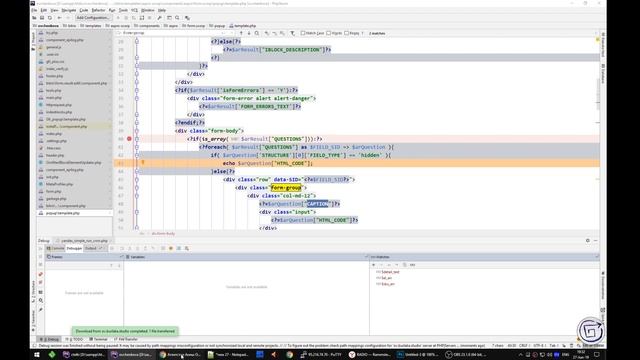Open the VCS menu
This screenshot has width=640, height=360.
(x=134, y=10)
